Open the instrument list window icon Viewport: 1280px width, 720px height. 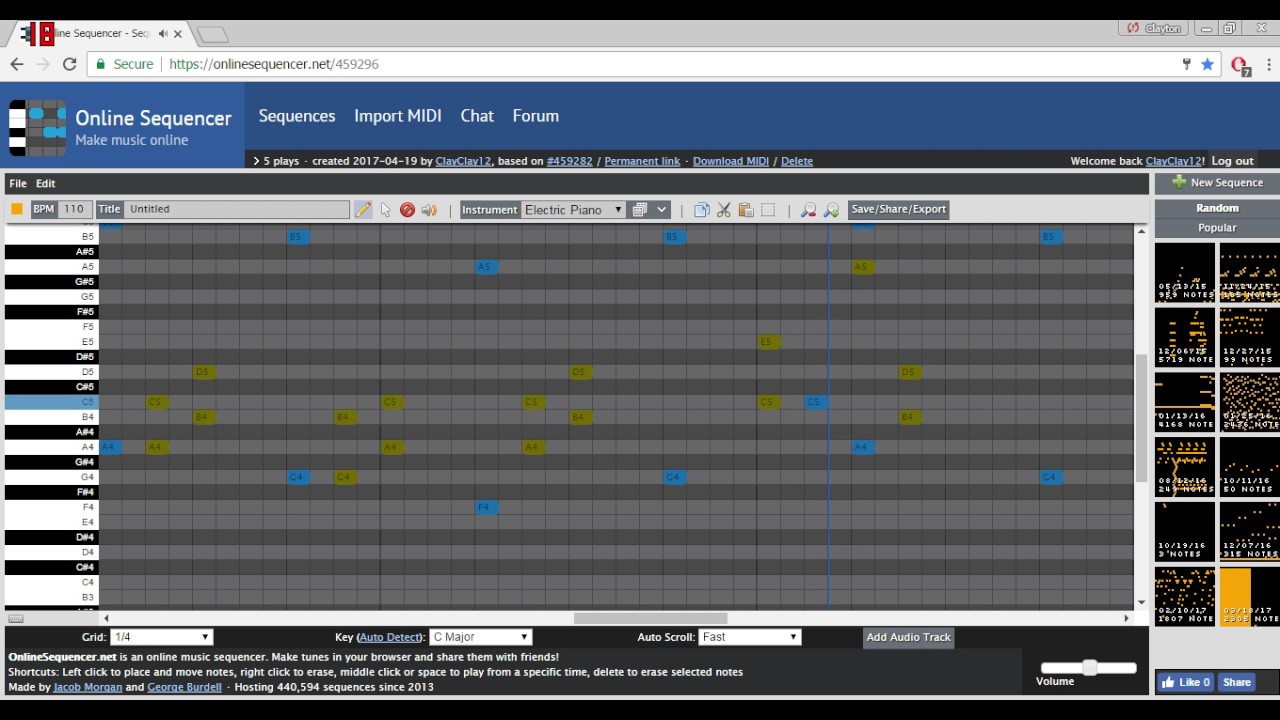coord(640,210)
